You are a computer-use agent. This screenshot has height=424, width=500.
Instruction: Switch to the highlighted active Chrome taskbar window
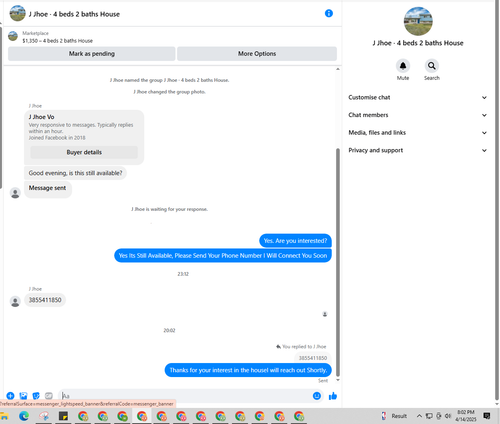coord(142,416)
